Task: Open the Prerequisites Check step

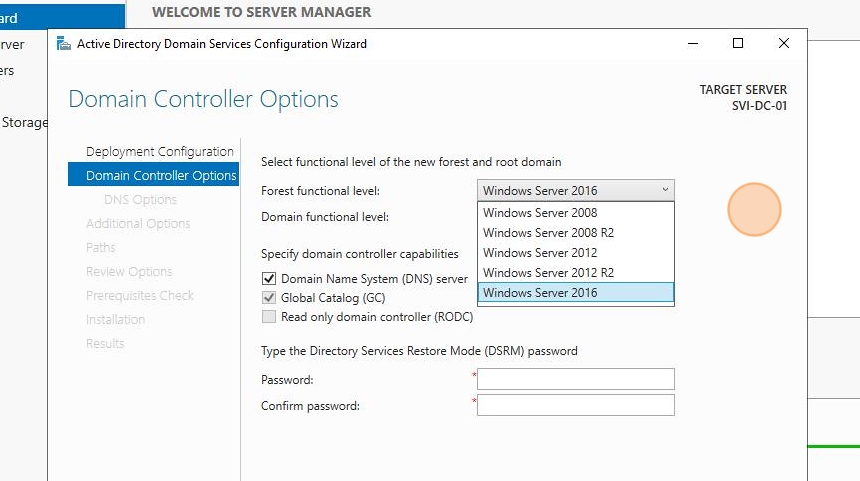Action: pos(140,296)
